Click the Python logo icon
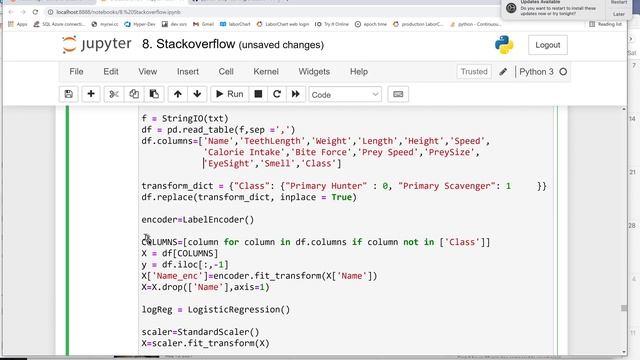The height and width of the screenshot is (360, 640). click(504, 45)
